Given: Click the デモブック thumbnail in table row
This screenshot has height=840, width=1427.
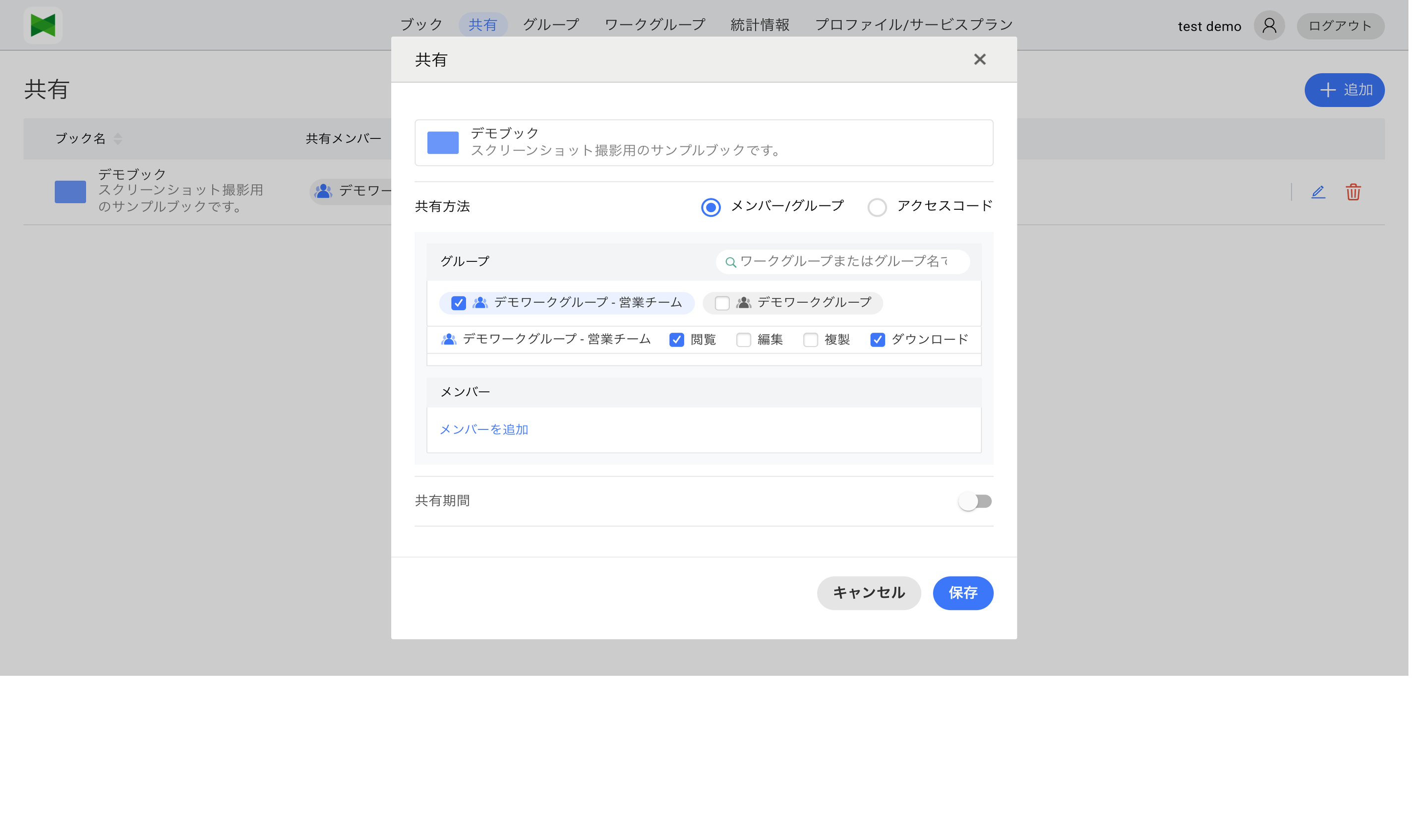Looking at the screenshot, I should tap(70, 192).
